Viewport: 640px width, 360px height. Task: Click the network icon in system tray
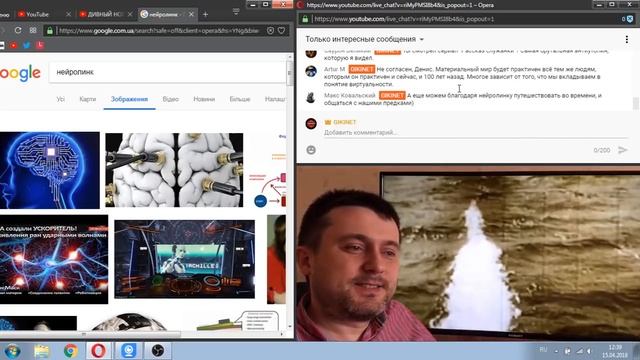tap(579, 351)
